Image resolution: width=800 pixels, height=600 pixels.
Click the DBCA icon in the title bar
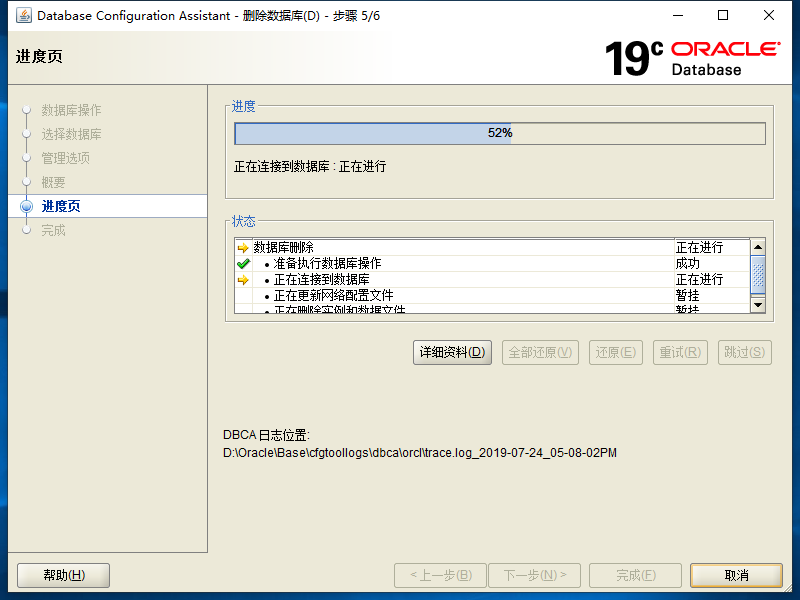click(x=24, y=15)
